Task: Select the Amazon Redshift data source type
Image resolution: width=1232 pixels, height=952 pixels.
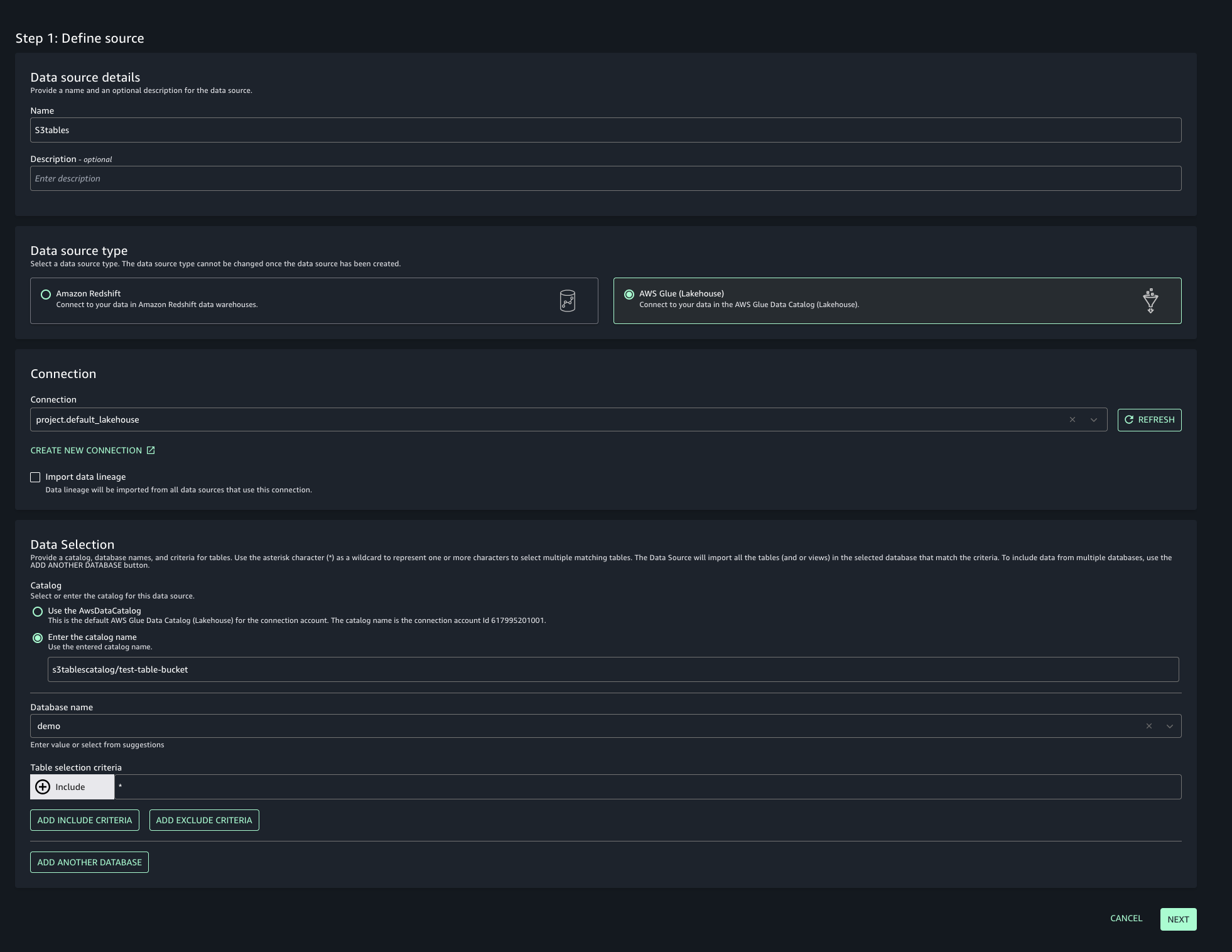Action: pos(46,295)
